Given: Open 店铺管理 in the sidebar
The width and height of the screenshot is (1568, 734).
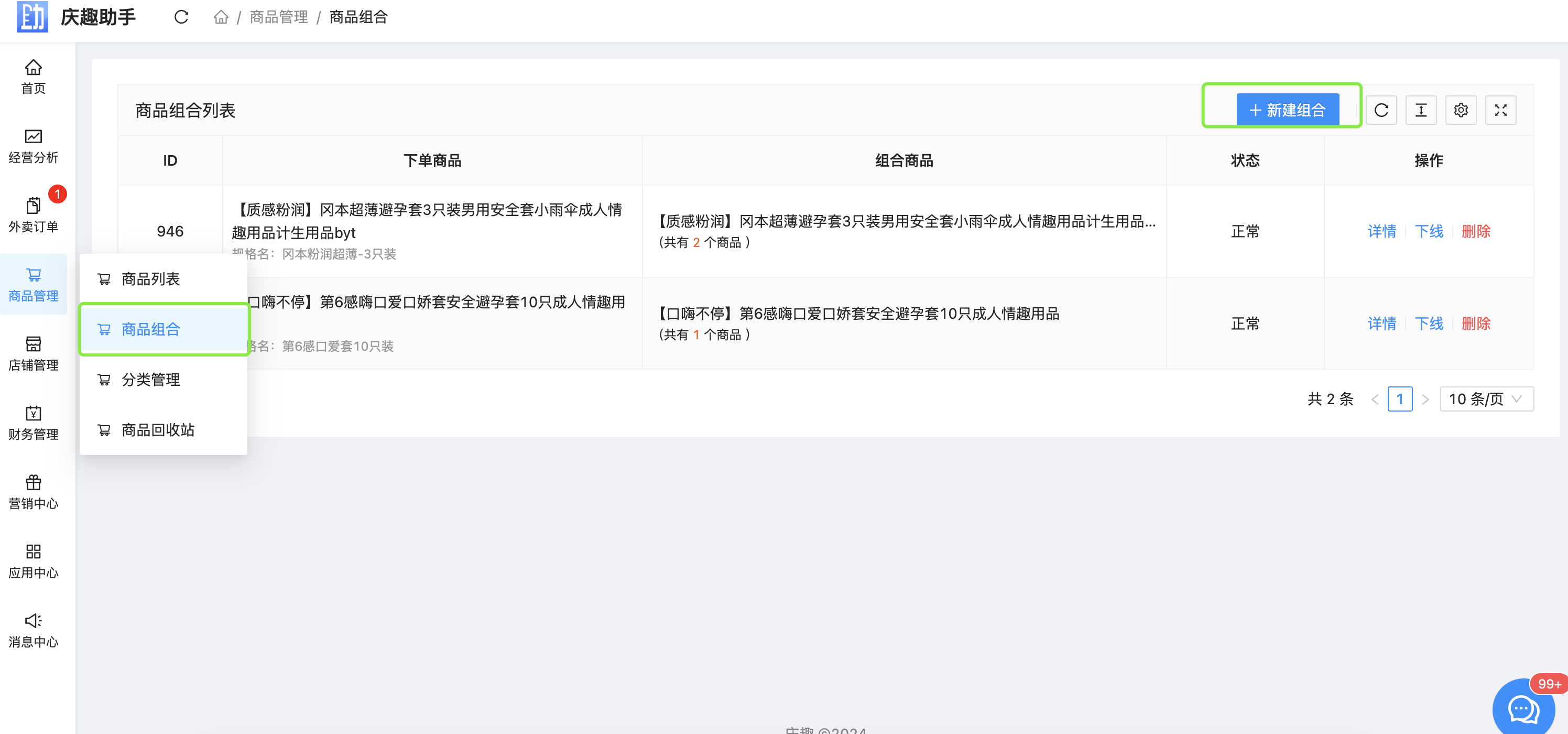Looking at the screenshot, I should (x=34, y=353).
